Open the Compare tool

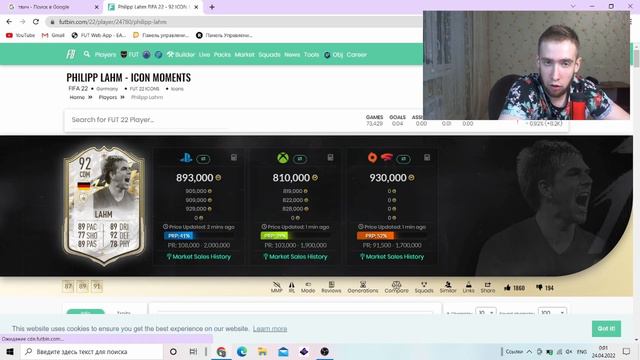tap(396, 287)
